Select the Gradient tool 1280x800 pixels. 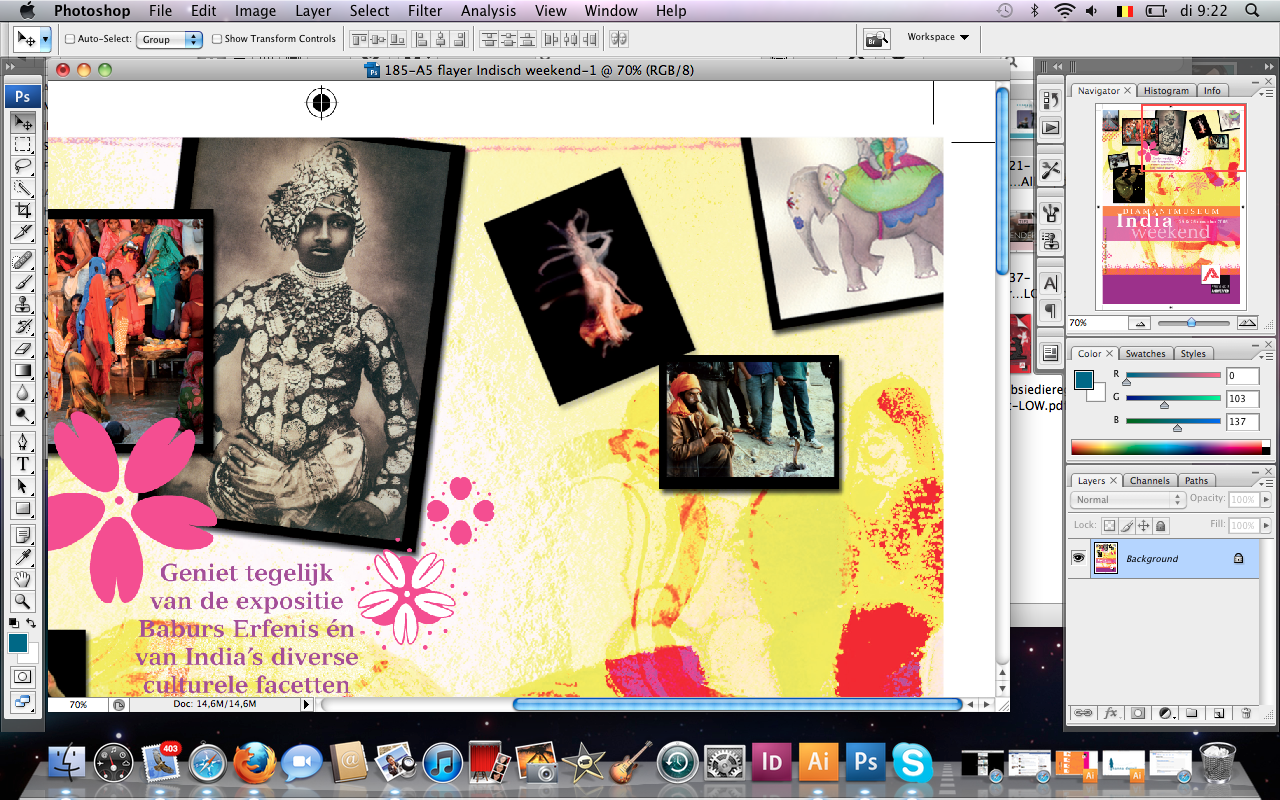click(x=22, y=370)
